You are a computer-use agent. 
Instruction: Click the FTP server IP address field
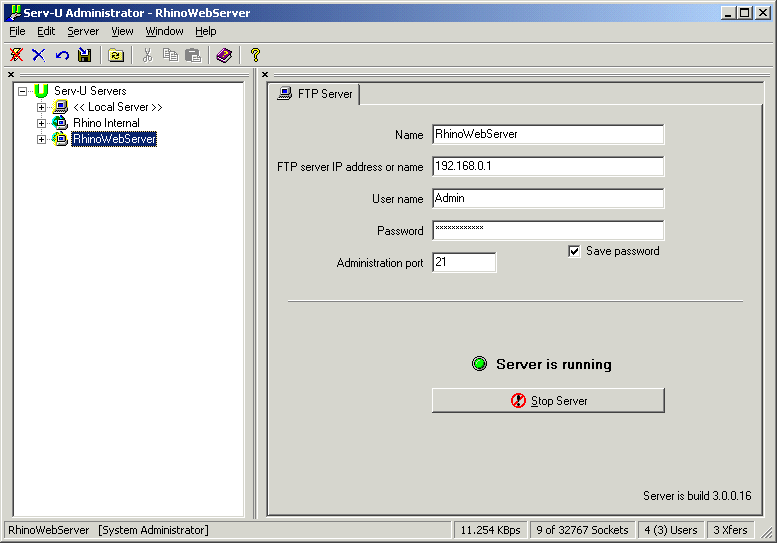click(547, 167)
